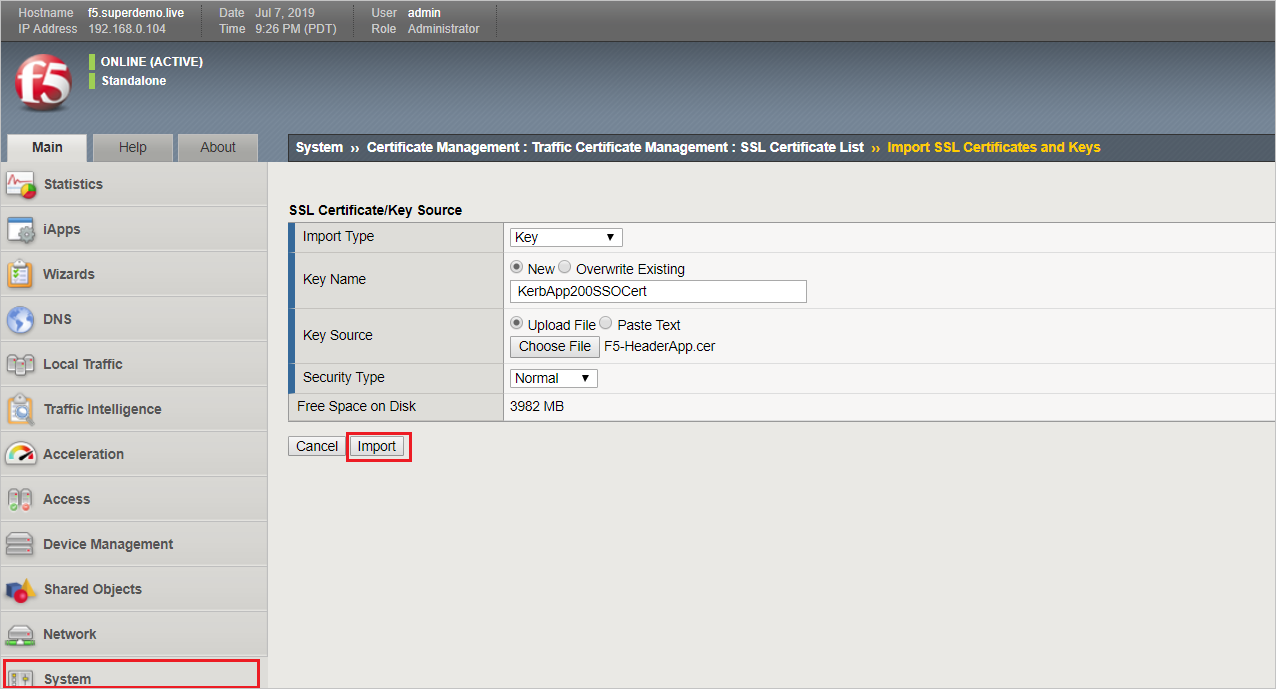Click the iApps gear window icon

(21, 229)
